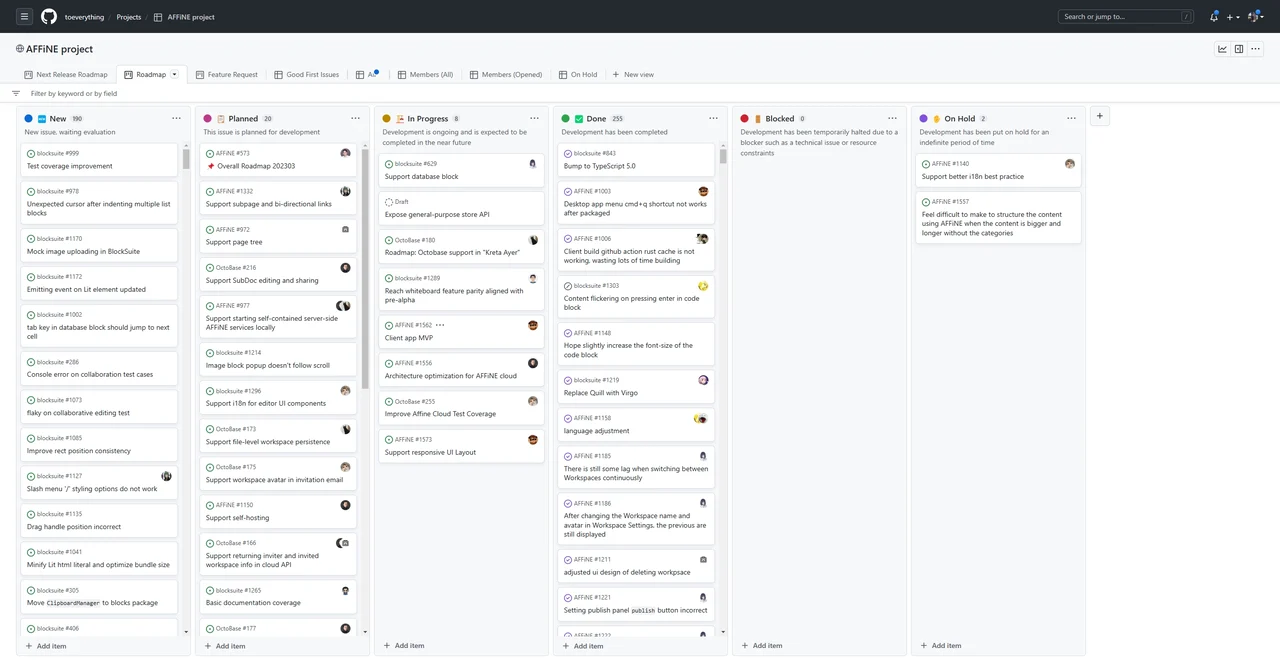This screenshot has width=1280, height=660.
Task: Click the avatar on Improve Affine Cloud Test Coverage
Action: (x=533, y=401)
